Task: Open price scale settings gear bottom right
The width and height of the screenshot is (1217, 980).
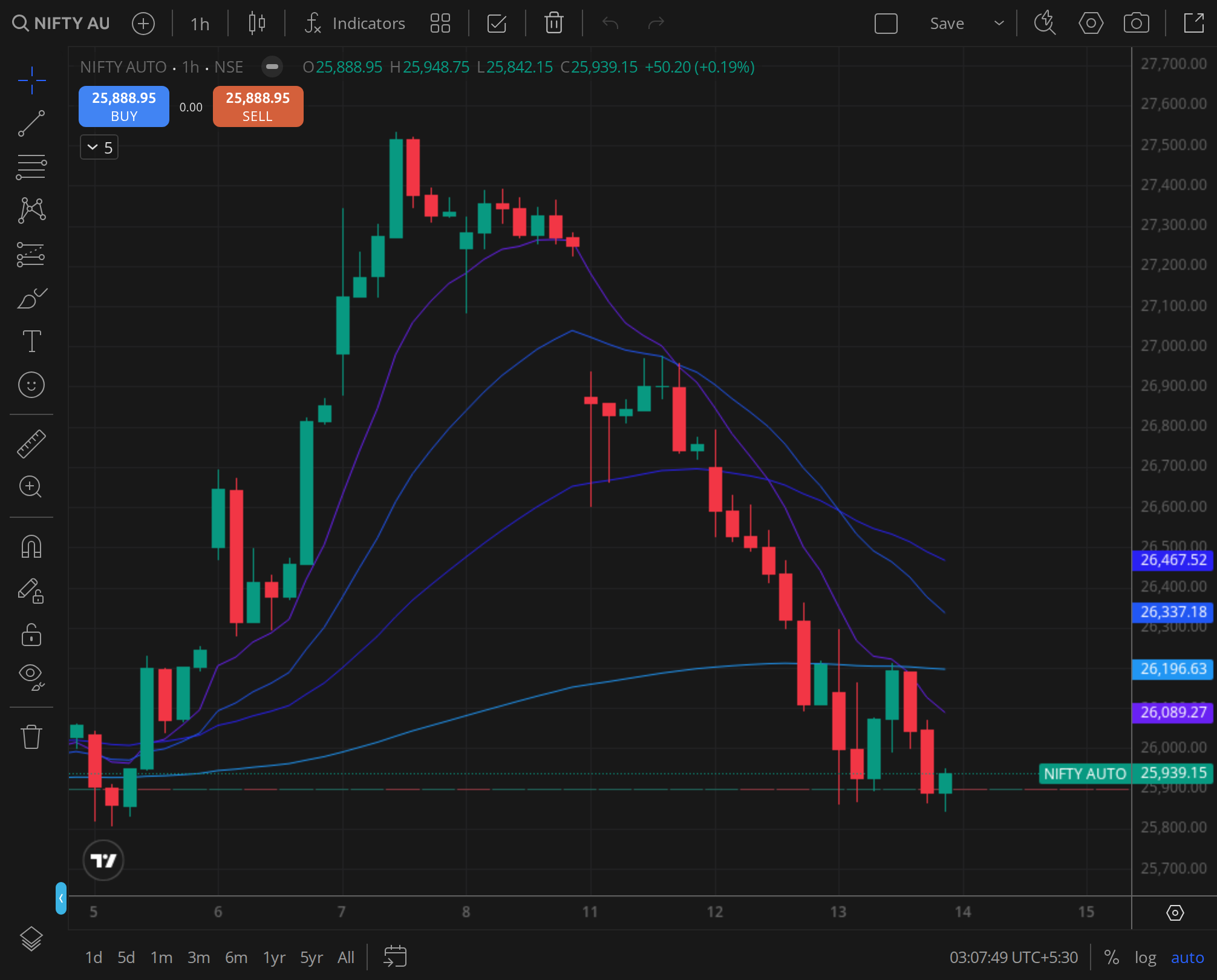Action: (x=1175, y=912)
